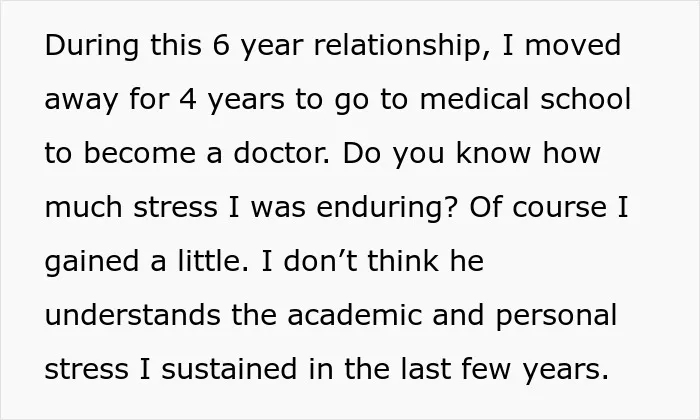Click the word "know" in the question

point(494,152)
